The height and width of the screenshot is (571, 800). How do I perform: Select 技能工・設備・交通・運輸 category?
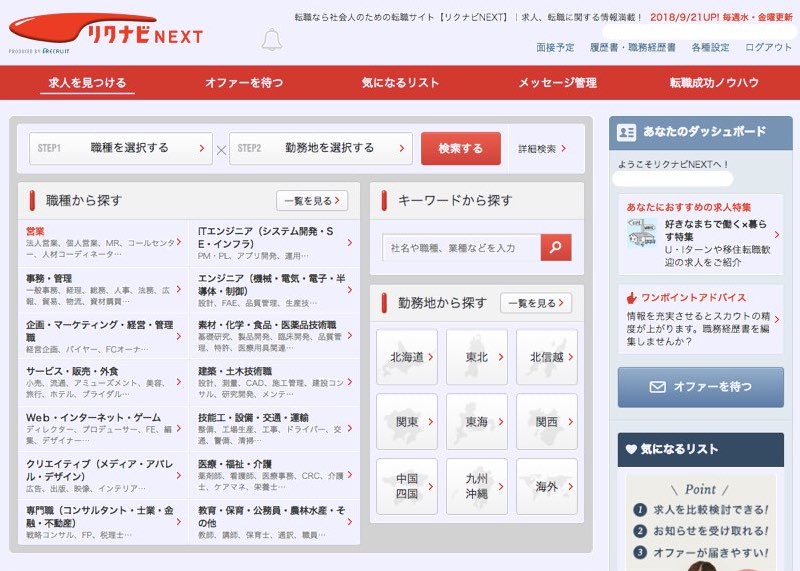point(275,429)
